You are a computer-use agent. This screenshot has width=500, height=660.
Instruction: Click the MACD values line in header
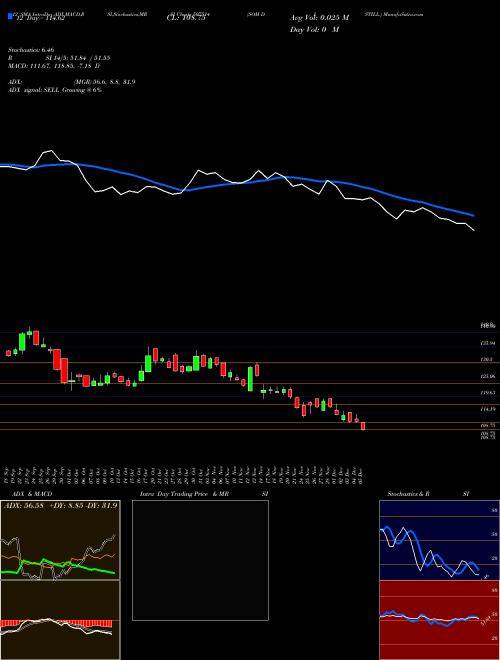pos(54,66)
